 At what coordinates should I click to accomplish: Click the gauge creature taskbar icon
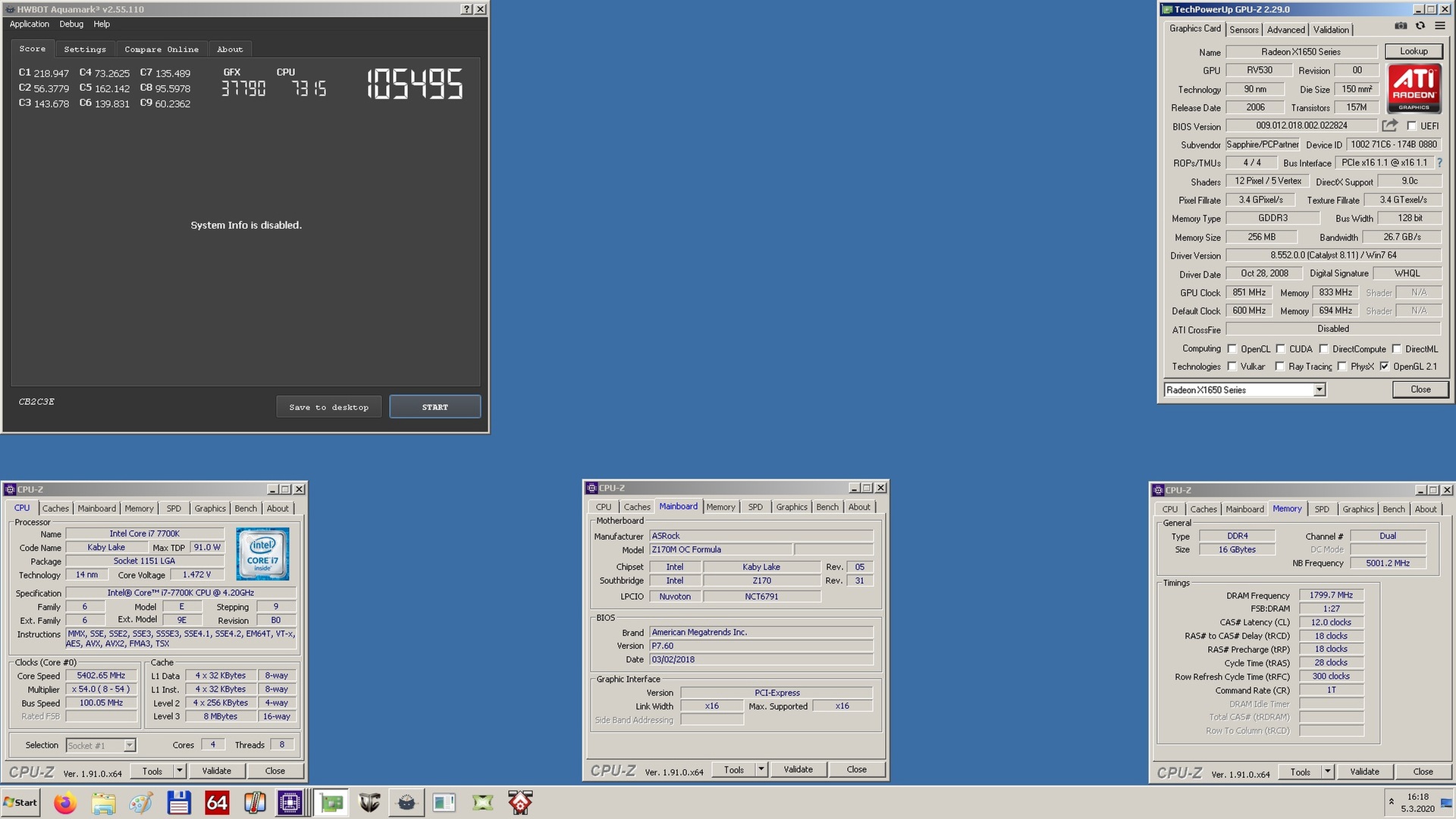click(406, 802)
